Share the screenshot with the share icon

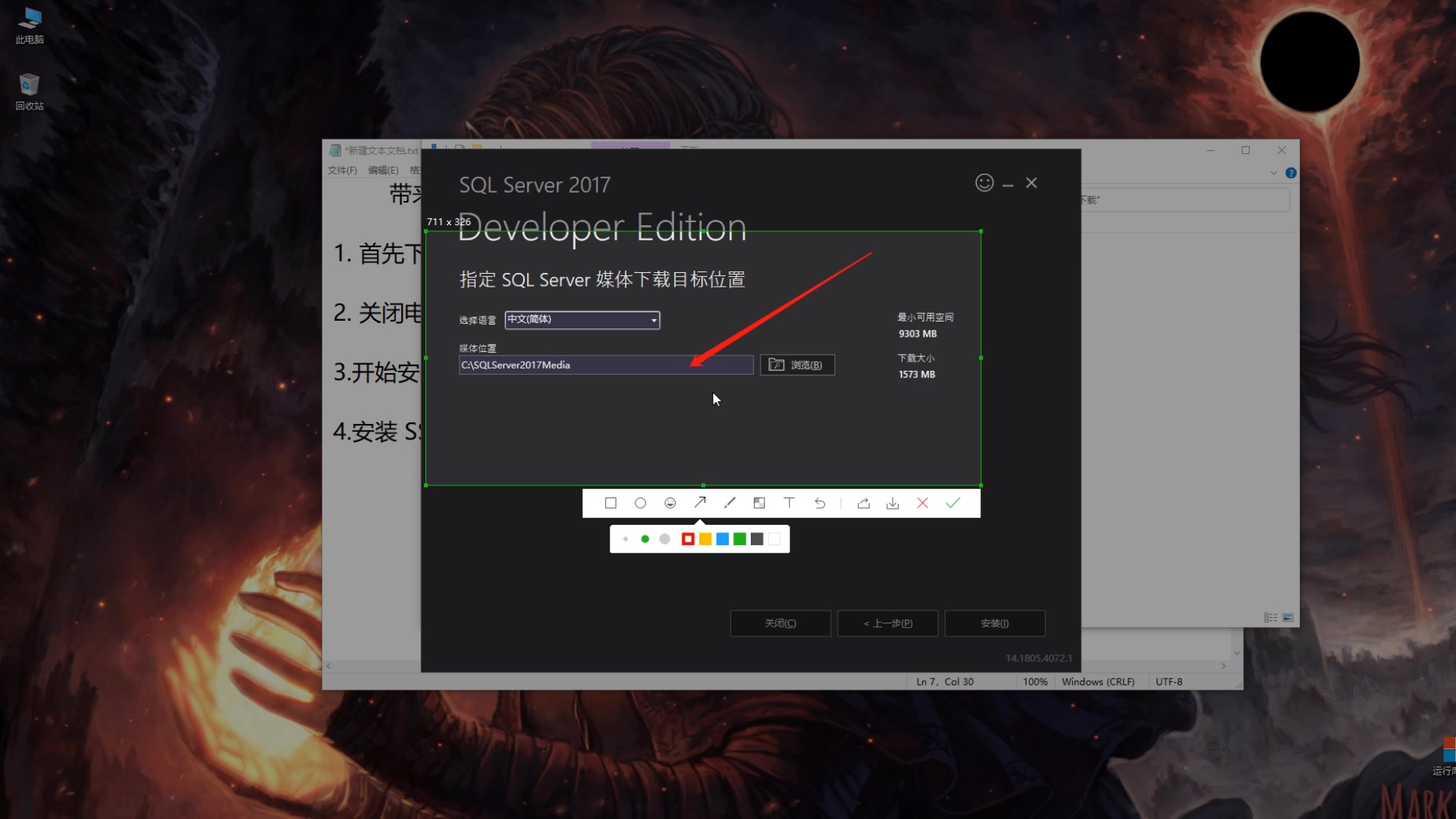pyautogui.click(x=863, y=503)
